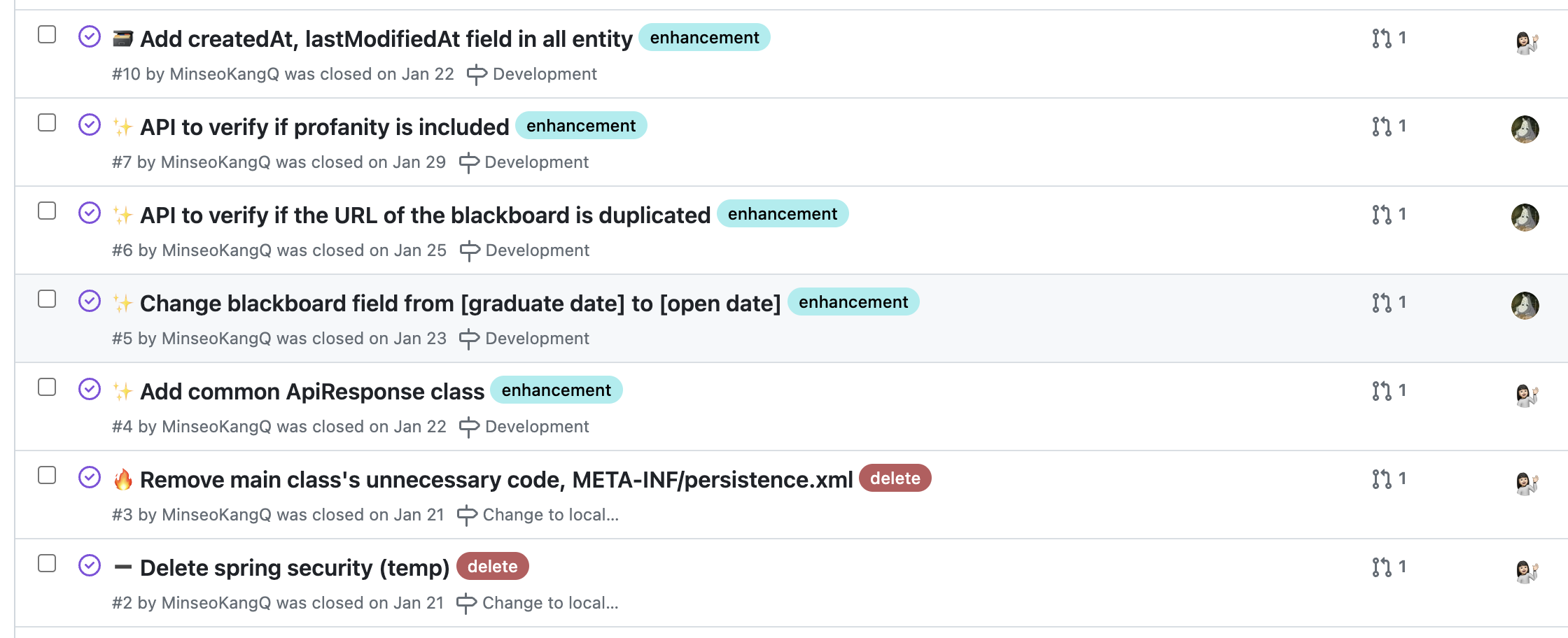
Task: Click closed status icon on issue #3
Action: [x=90, y=477]
